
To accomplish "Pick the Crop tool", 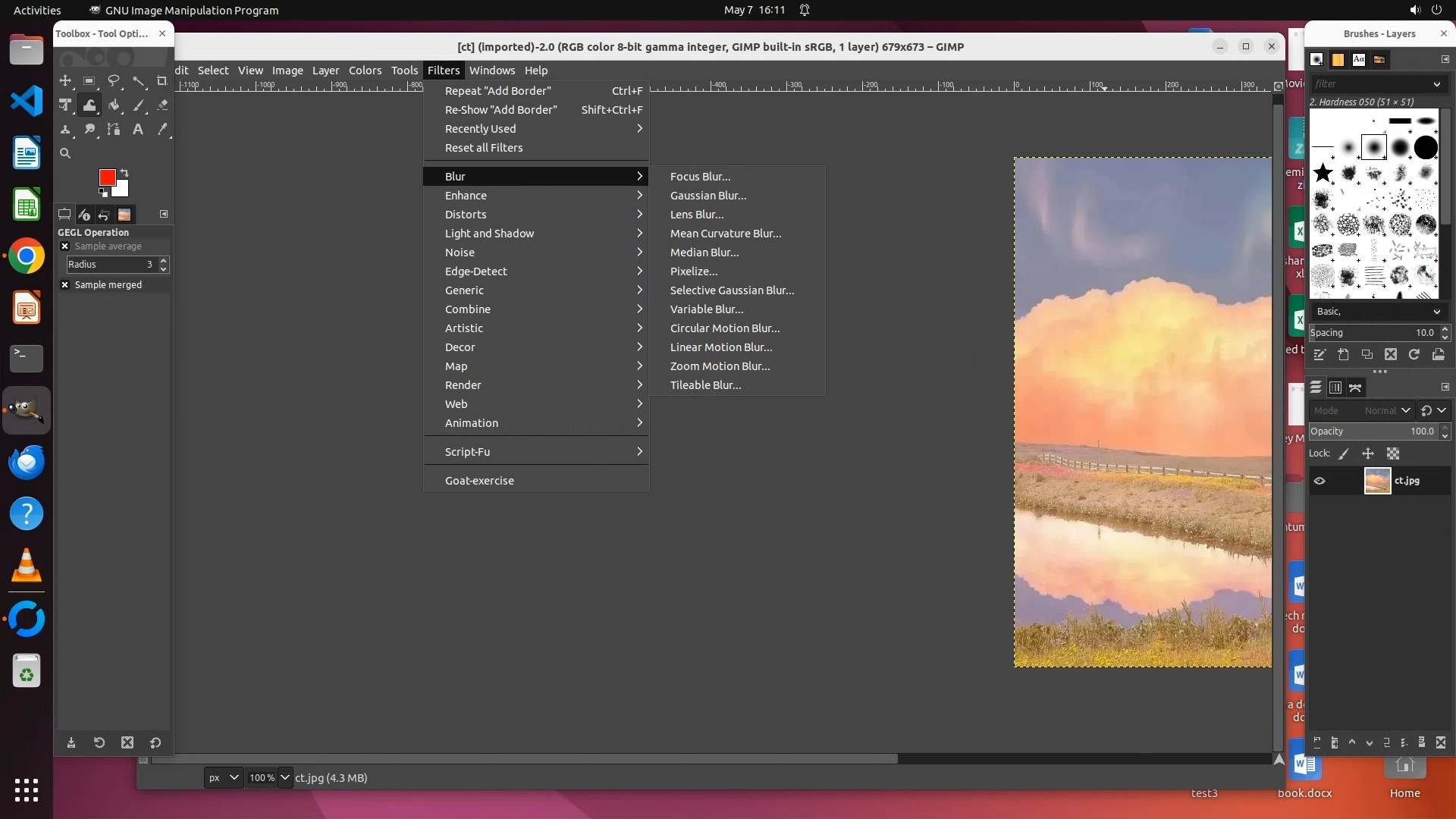I will (162, 81).
